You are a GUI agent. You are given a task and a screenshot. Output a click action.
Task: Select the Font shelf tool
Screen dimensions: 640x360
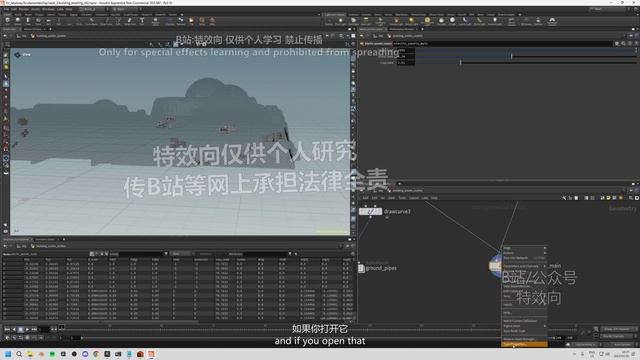pyautogui.click(x=142, y=21)
